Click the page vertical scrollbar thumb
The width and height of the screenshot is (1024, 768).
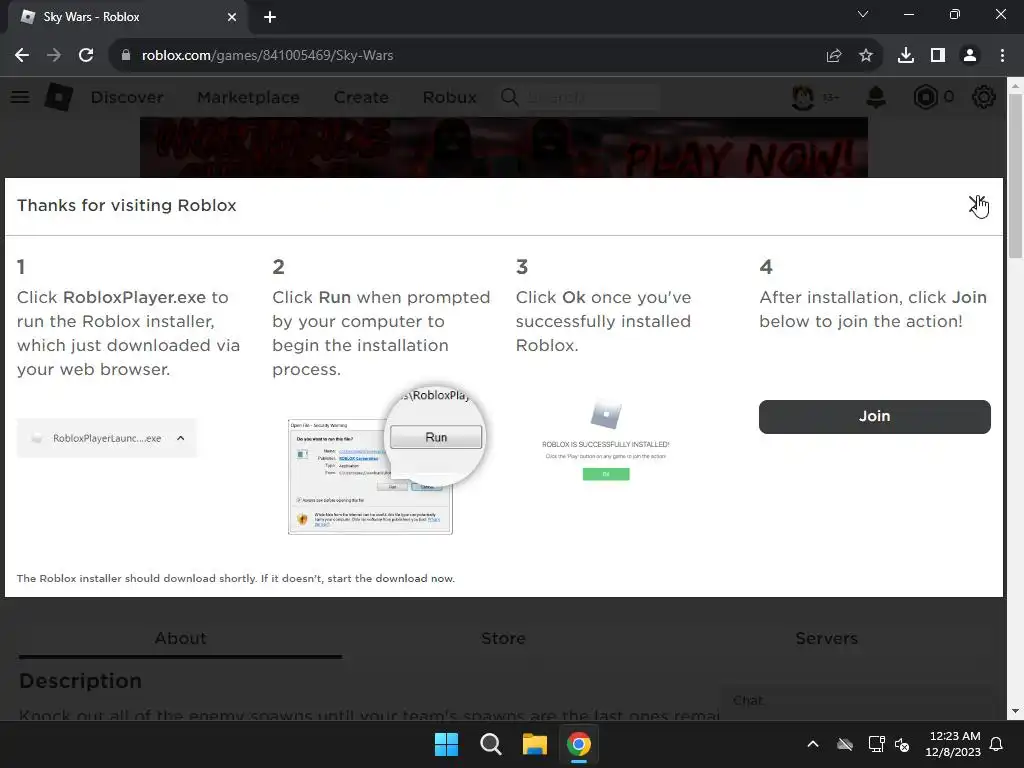click(x=1015, y=176)
